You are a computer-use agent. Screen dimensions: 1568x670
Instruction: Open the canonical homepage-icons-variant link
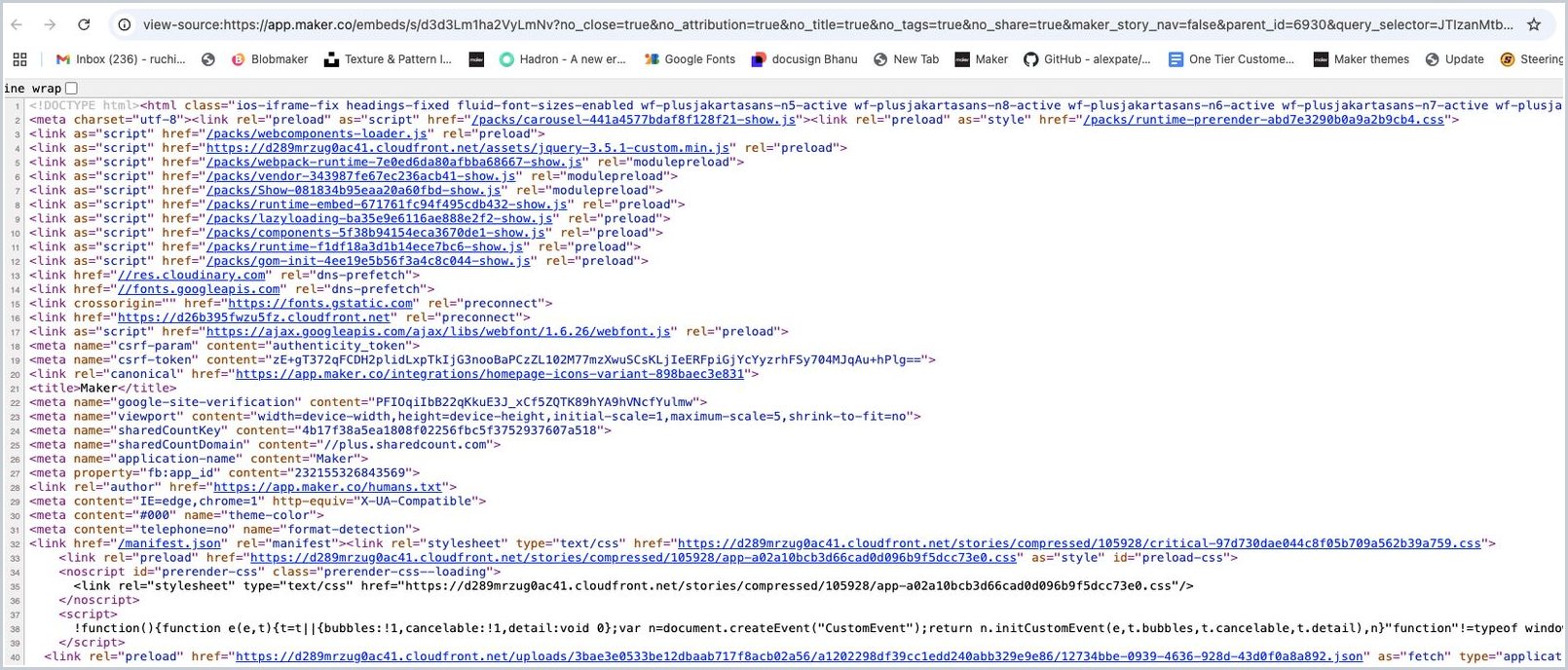tap(490, 374)
